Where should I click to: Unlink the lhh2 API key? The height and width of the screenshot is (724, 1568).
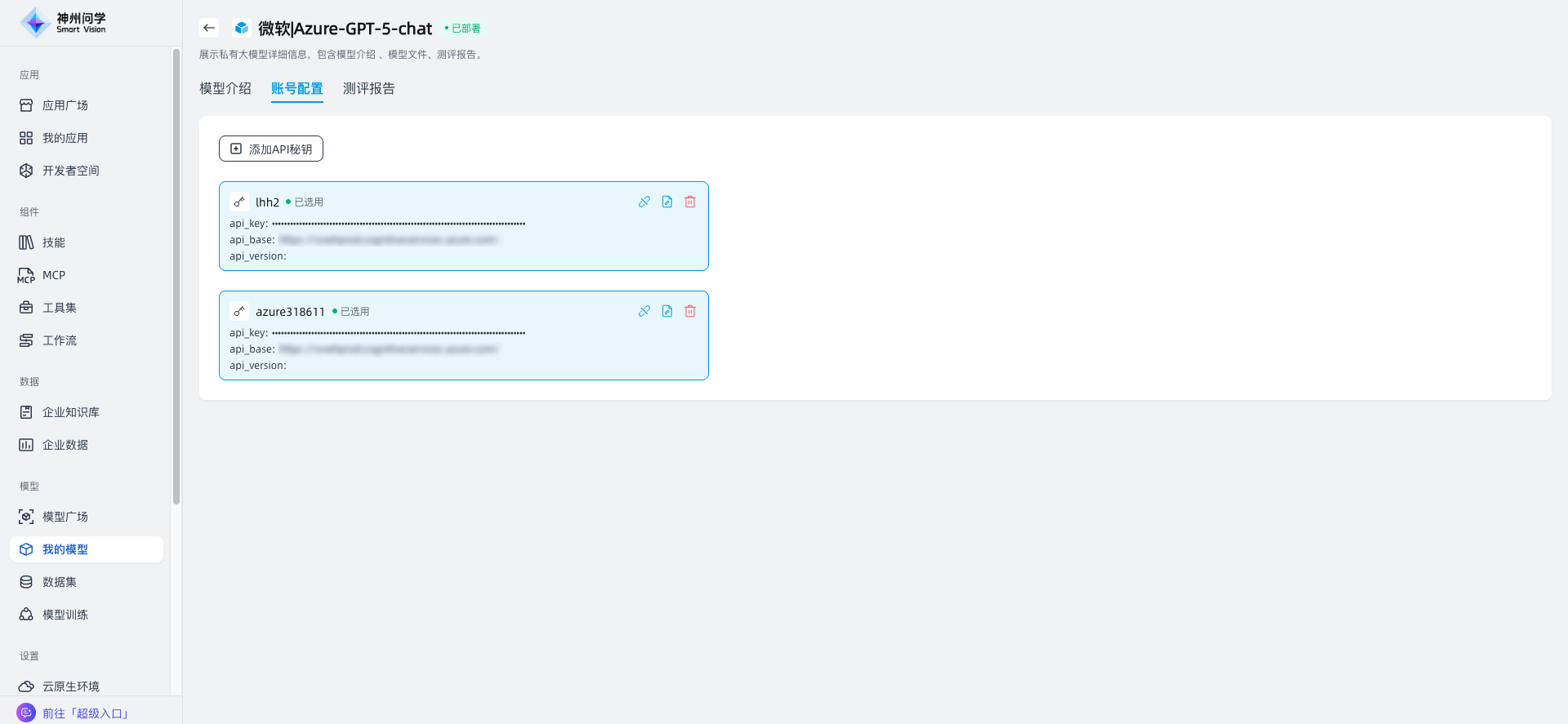coord(644,202)
